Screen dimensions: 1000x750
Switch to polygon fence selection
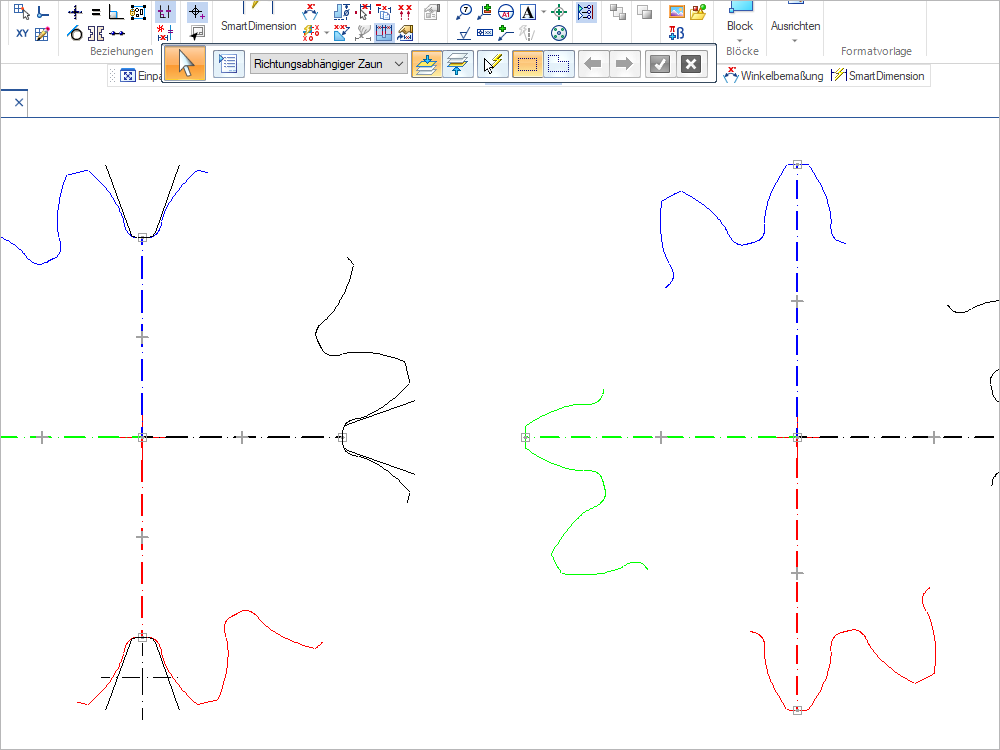coord(559,64)
